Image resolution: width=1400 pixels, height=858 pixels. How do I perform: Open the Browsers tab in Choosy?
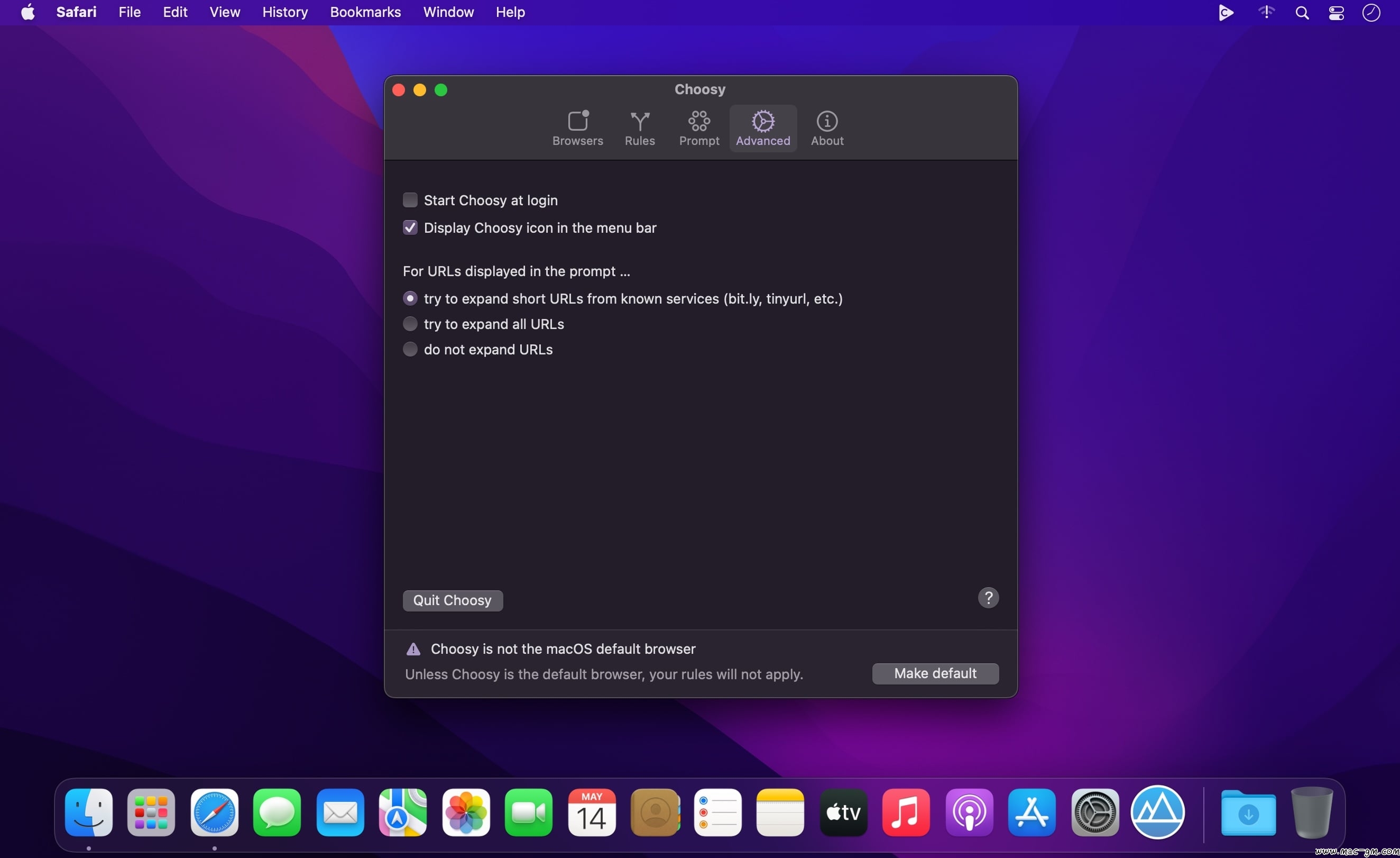pyautogui.click(x=577, y=129)
